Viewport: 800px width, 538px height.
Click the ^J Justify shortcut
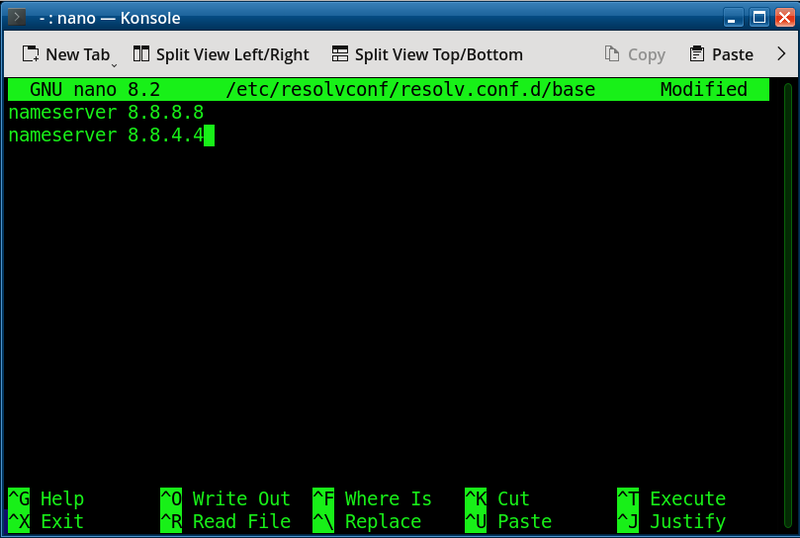(671, 522)
